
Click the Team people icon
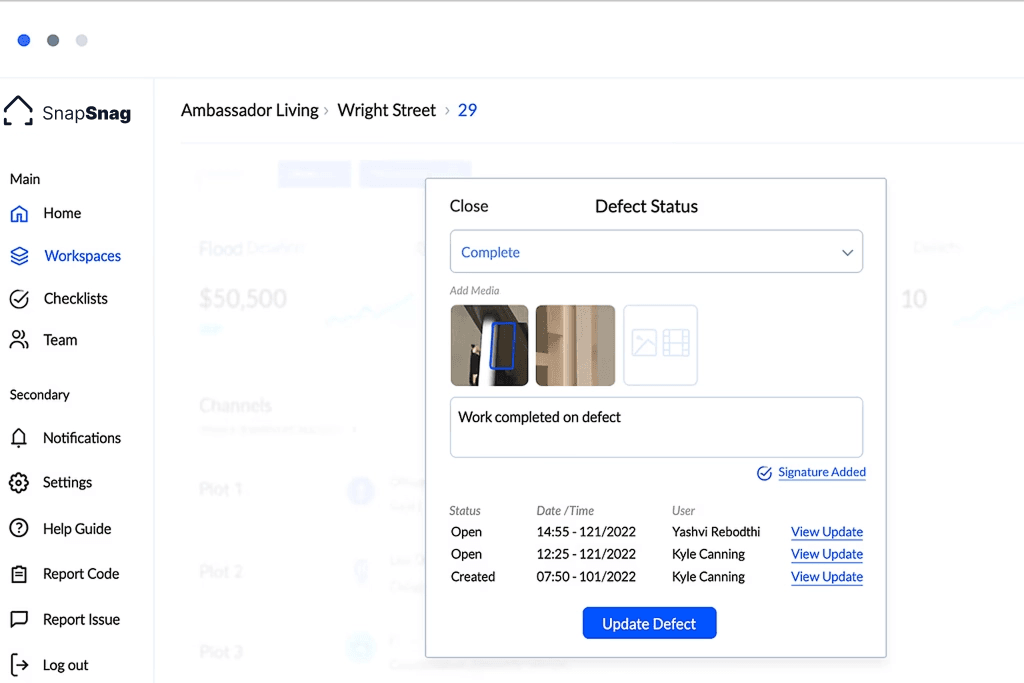tap(19, 340)
